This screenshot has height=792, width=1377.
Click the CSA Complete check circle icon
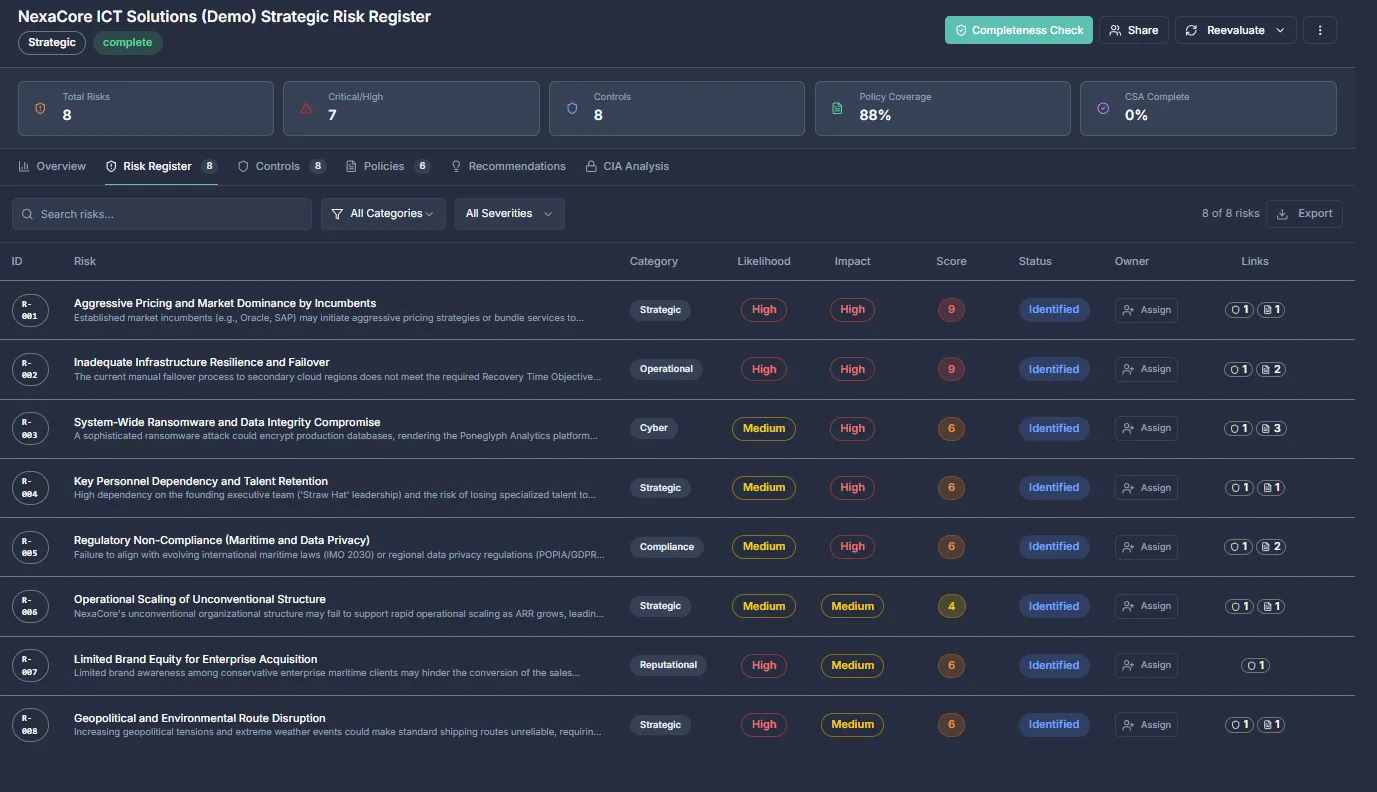click(1103, 108)
